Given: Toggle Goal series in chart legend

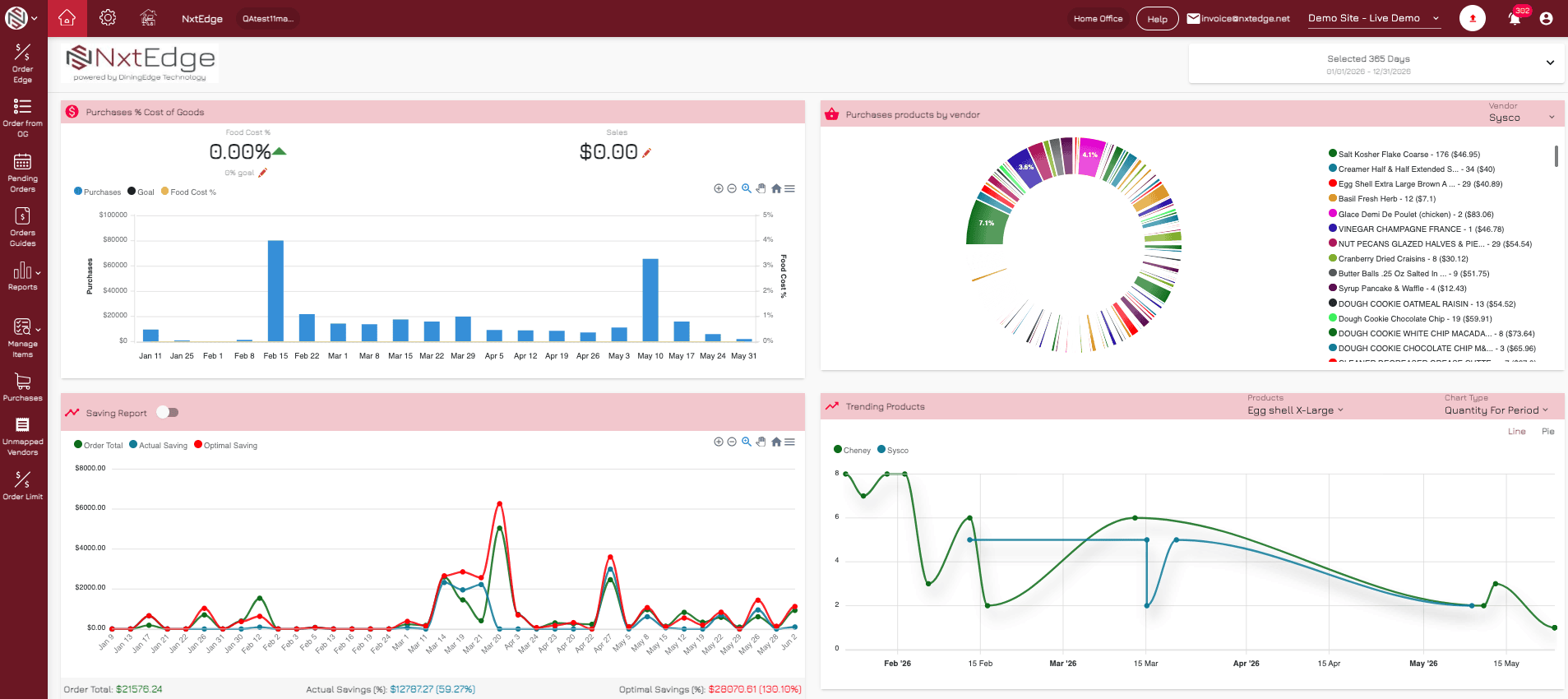Looking at the screenshot, I should [x=141, y=192].
